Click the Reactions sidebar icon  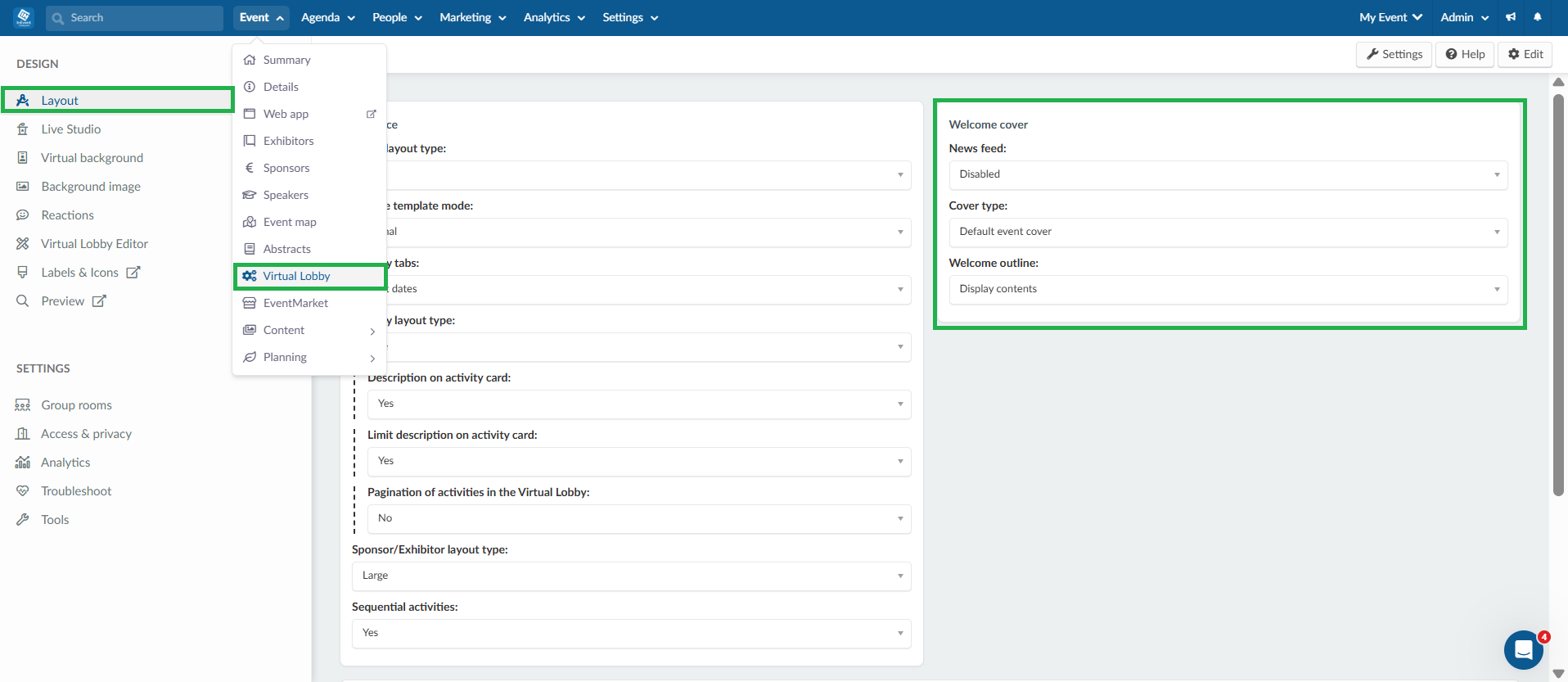[x=23, y=215]
